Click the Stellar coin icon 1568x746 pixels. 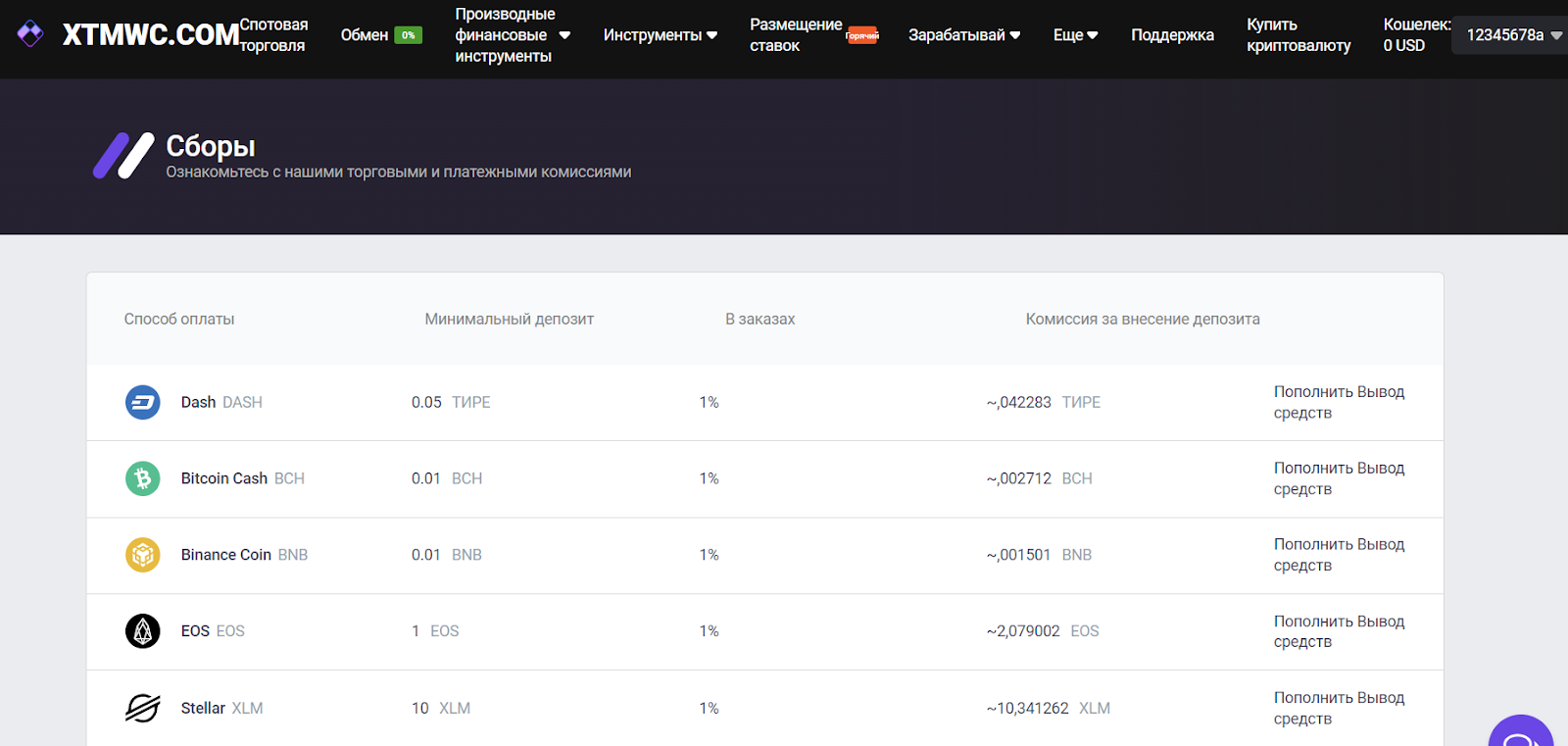tap(143, 708)
